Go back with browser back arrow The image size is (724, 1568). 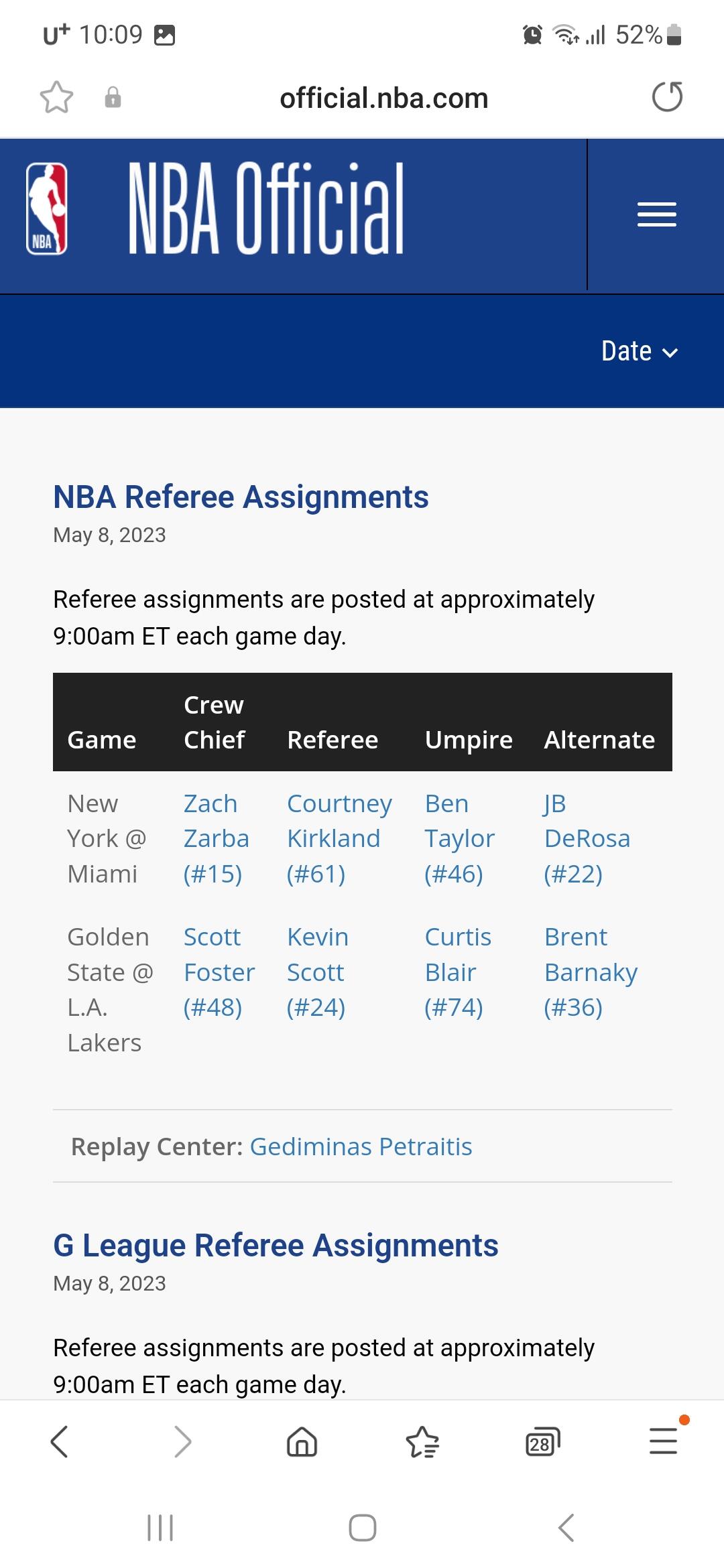[x=60, y=1441]
